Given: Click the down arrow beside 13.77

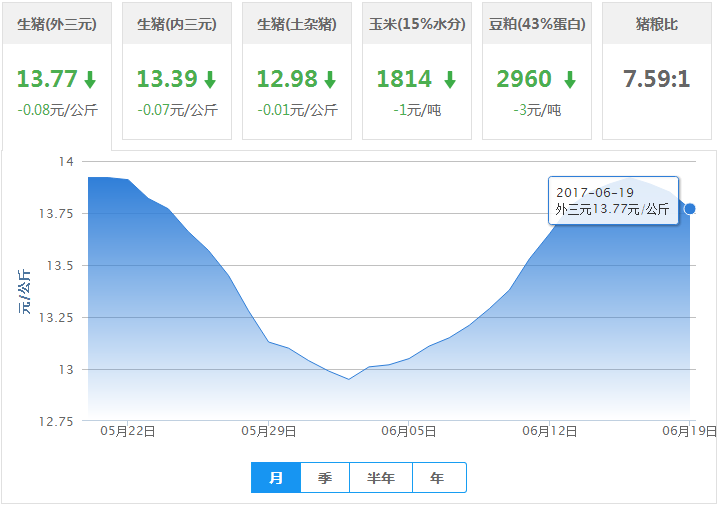Looking at the screenshot, I should (x=90, y=80).
